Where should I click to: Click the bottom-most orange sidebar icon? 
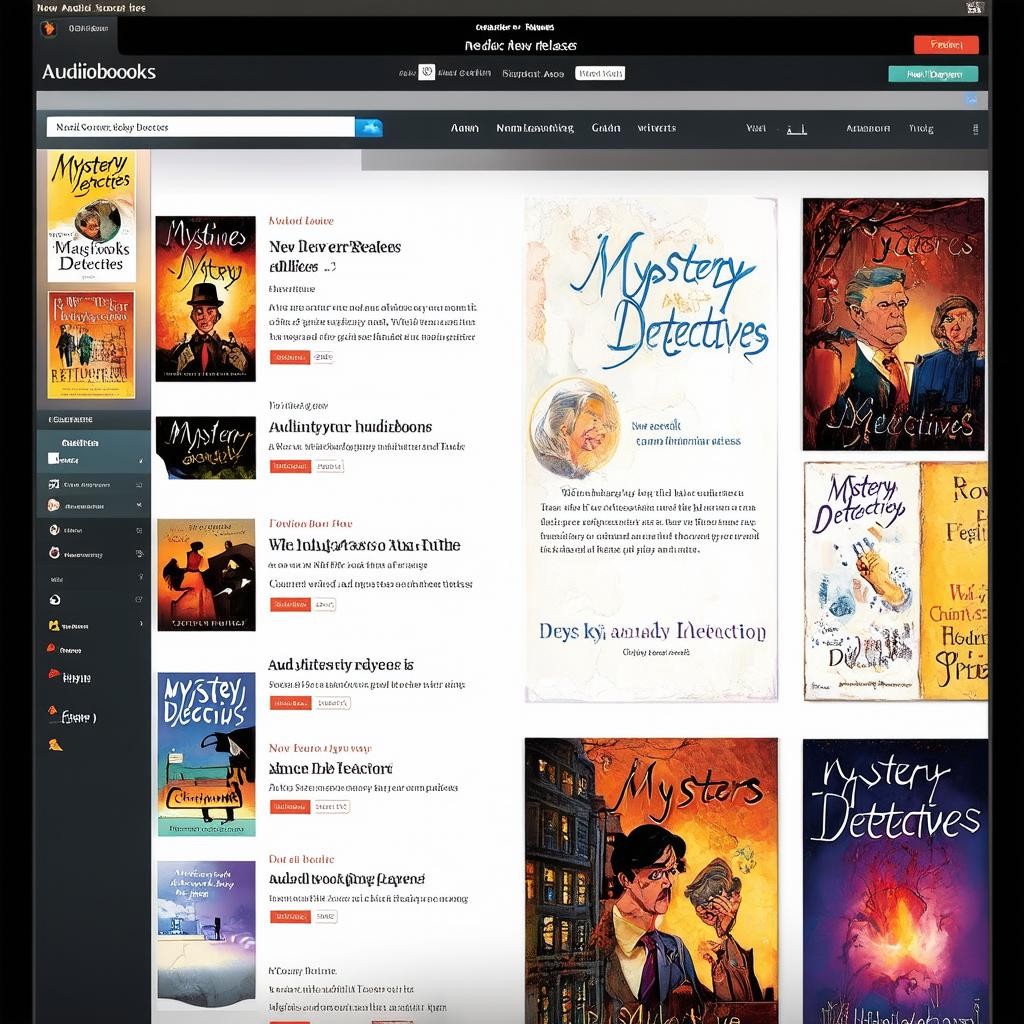tap(55, 744)
